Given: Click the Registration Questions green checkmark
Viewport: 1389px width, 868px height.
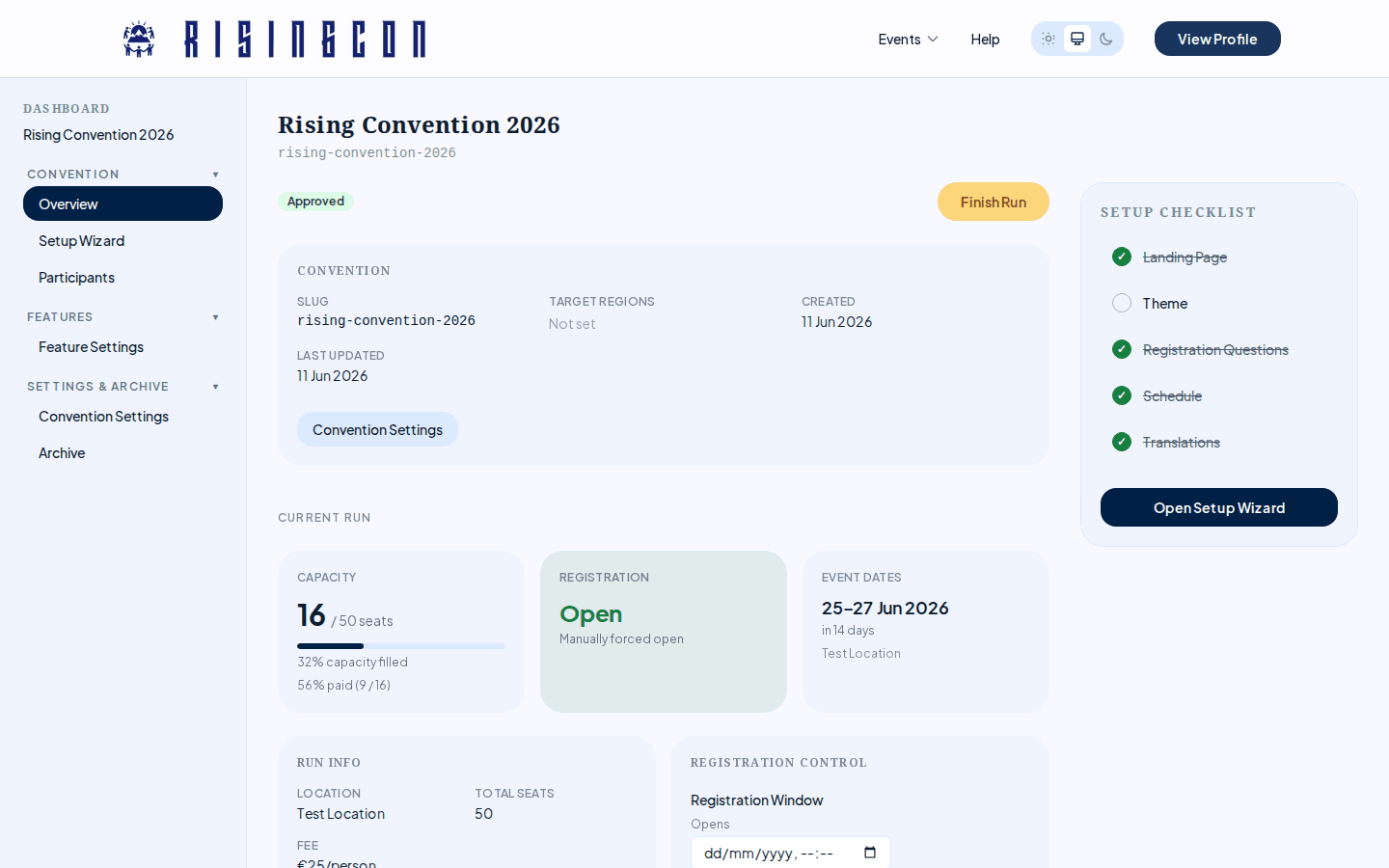Looking at the screenshot, I should click(x=1122, y=349).
